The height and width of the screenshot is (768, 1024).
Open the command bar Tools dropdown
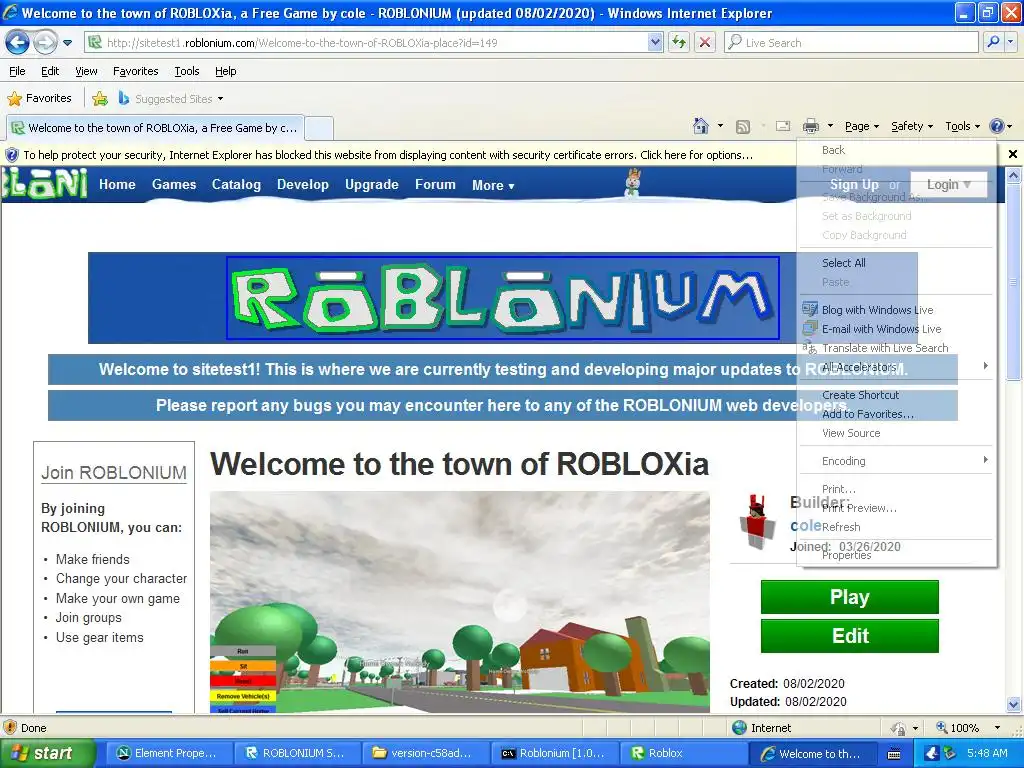coord(963,126)
